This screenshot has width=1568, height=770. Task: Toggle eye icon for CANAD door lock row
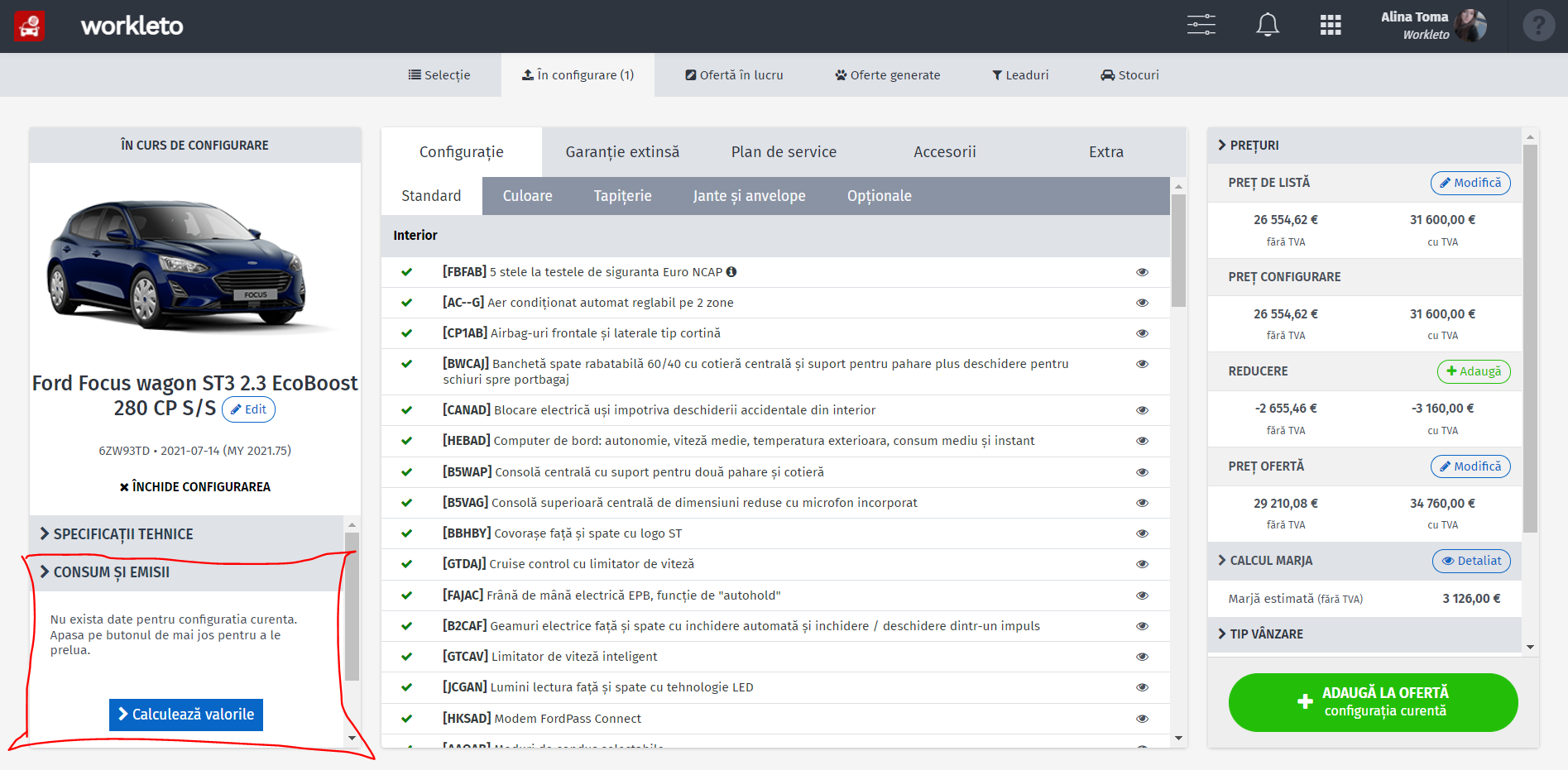coord(1142,410)
